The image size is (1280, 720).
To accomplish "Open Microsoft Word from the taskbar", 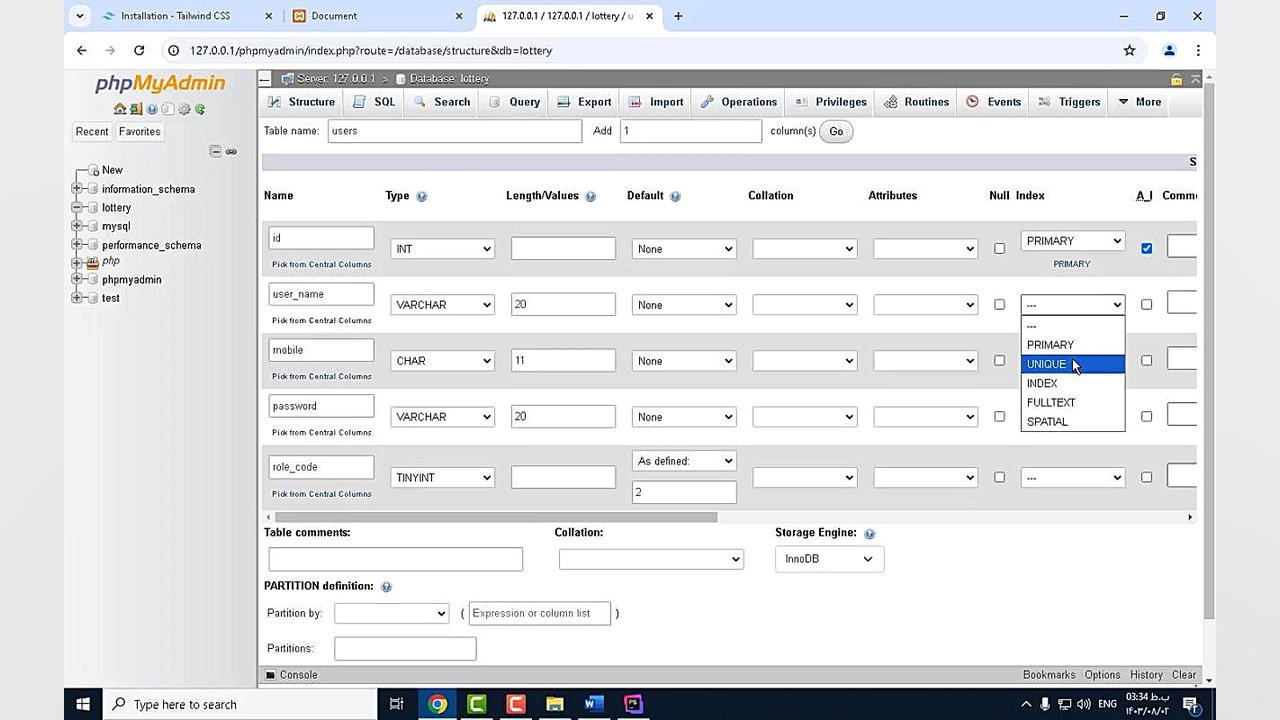I will click(593, 704).
